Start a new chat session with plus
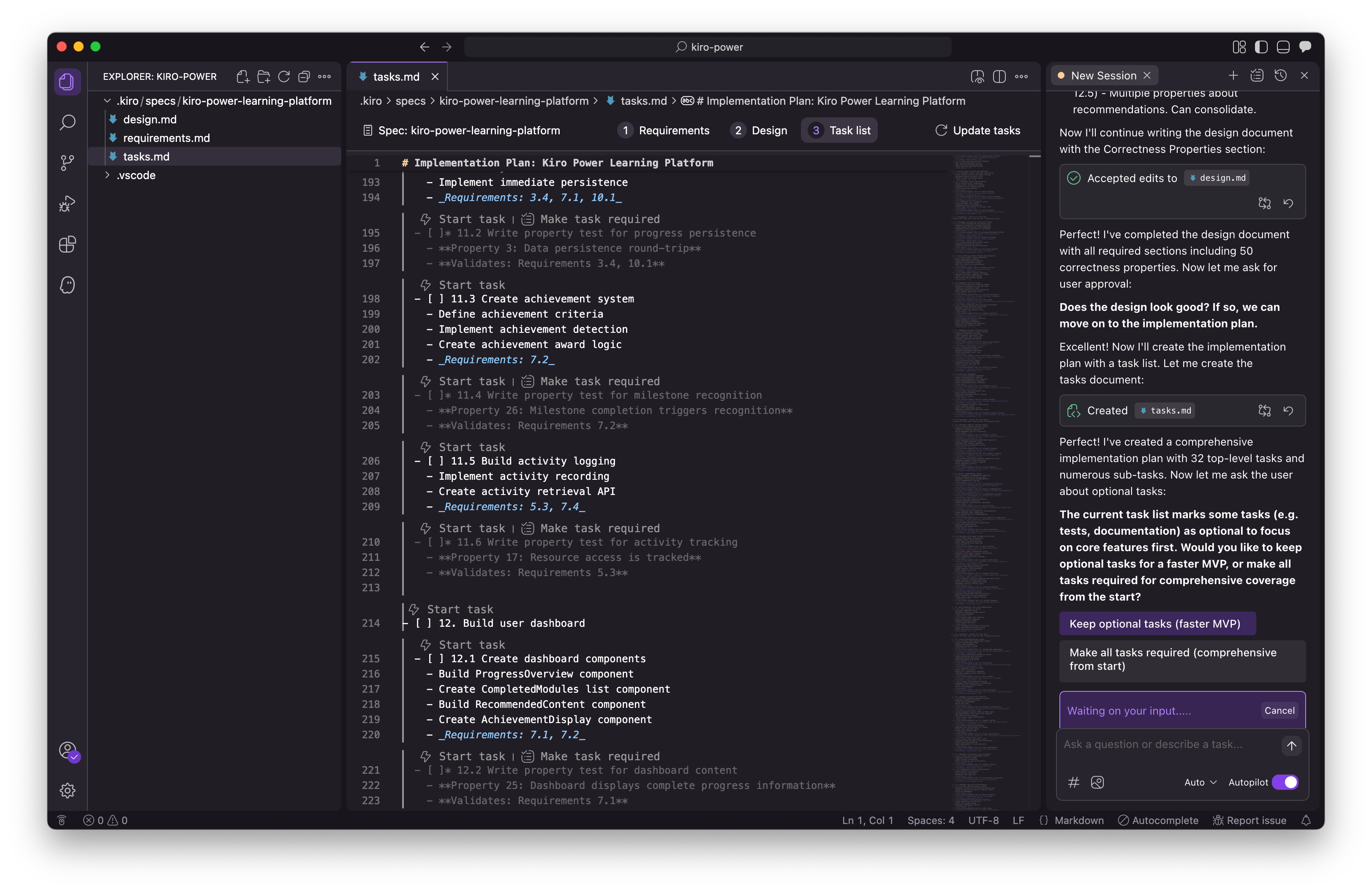Screen dimensions: 1372x892 point(1233,76)
